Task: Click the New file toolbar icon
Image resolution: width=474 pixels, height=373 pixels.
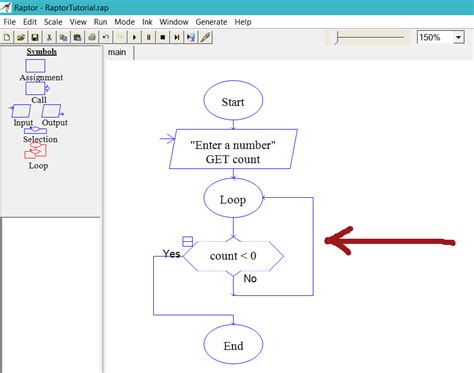Action: [x=7, y=37]
